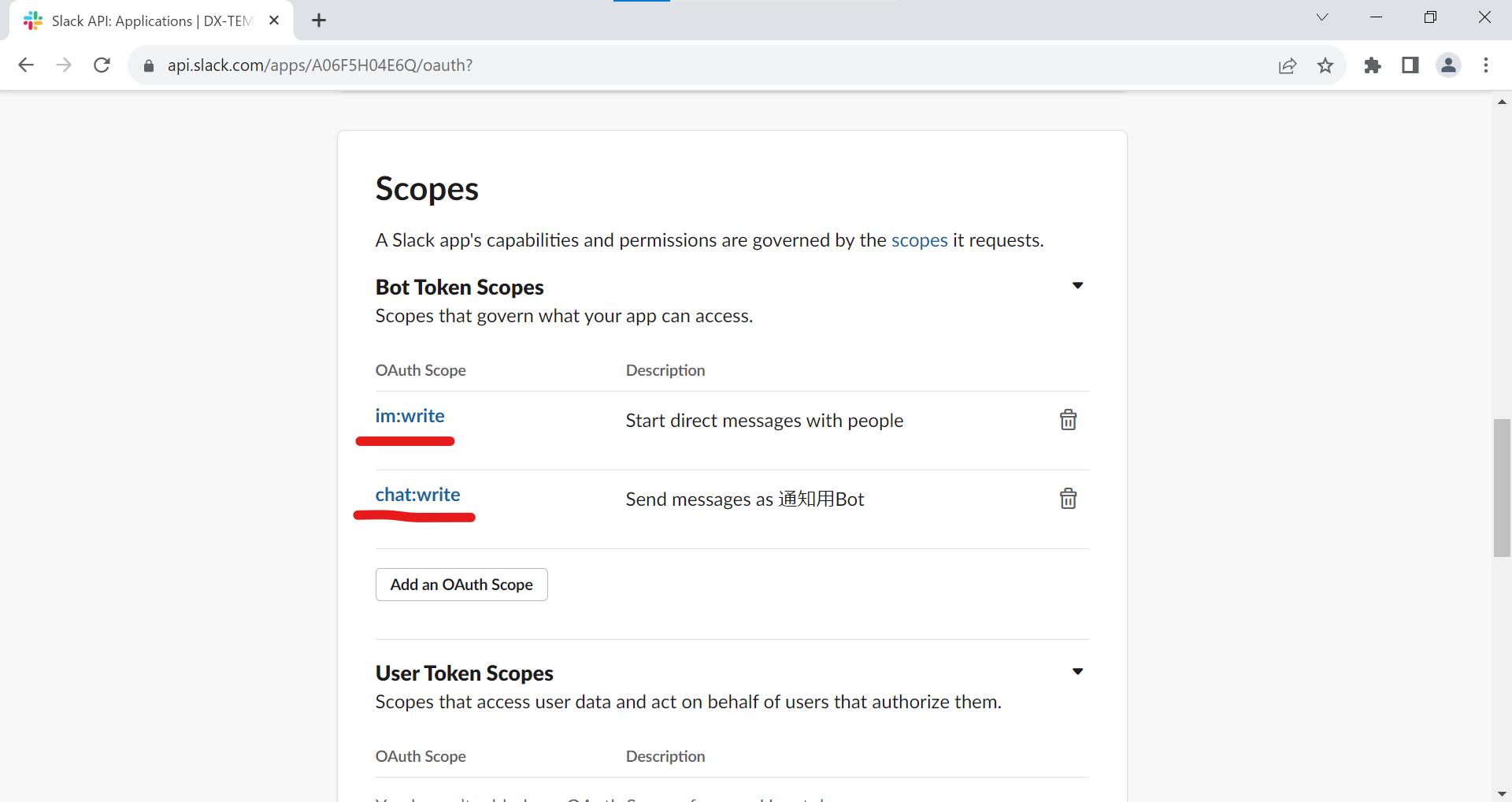Delete the chat:write scope with trash icon
Viewport: 1512px width, 802px height.
1068,499
